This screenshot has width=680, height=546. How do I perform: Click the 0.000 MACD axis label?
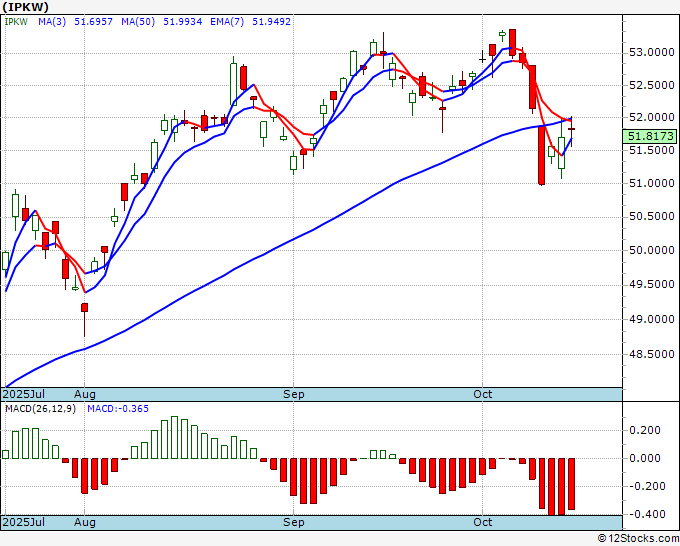pyautogui.click(x=647, y=458)
